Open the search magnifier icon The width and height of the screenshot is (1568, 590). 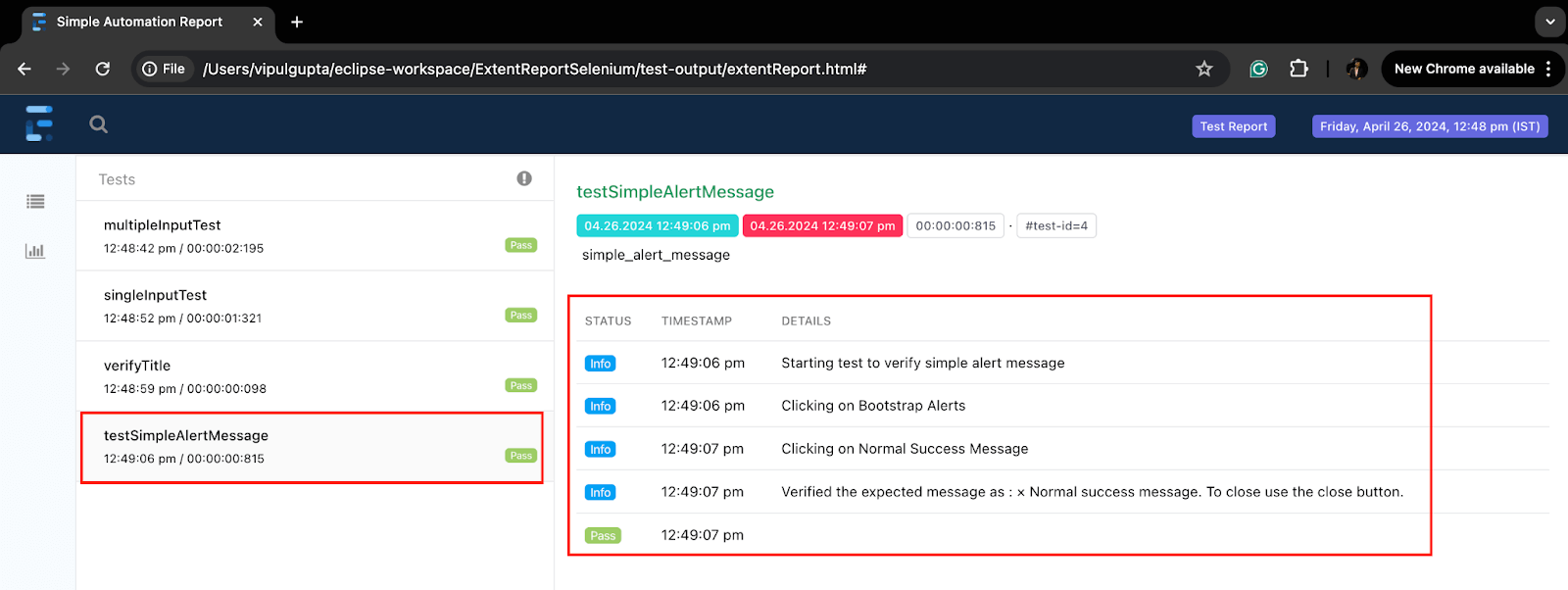98,124
